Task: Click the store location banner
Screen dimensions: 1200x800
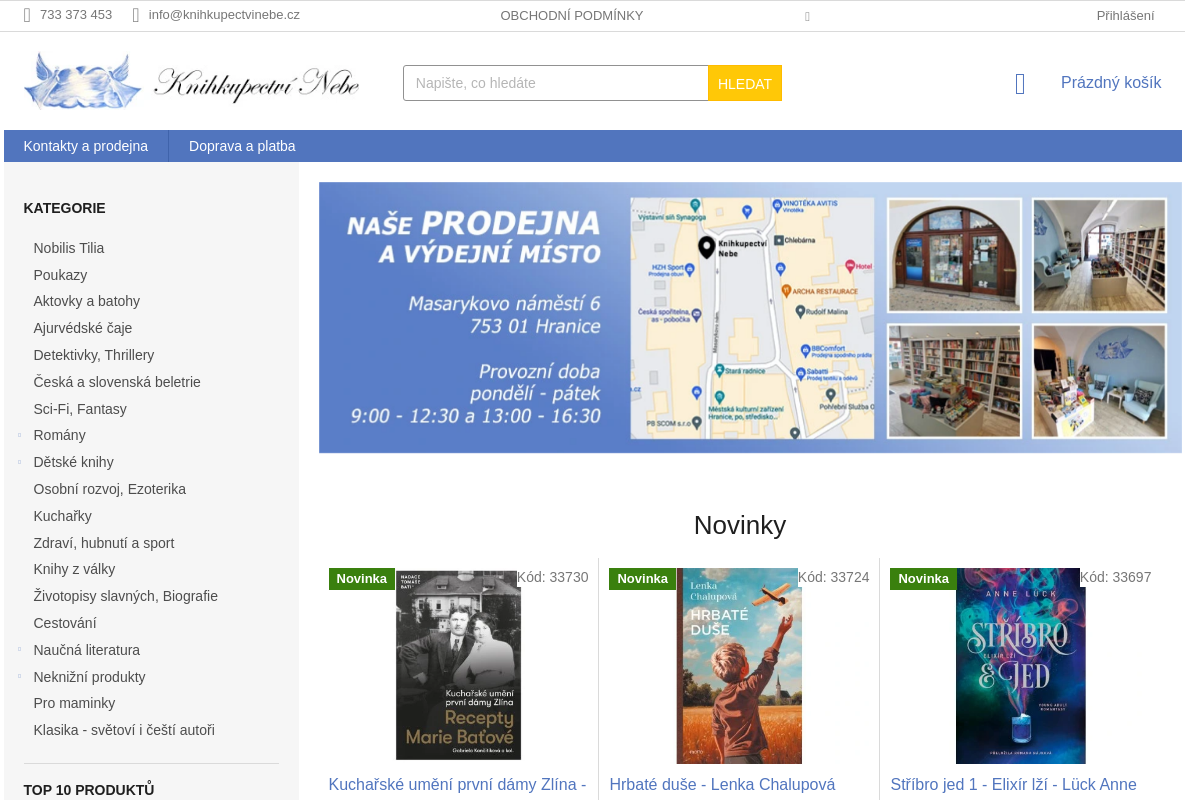Action: point(750,317)
